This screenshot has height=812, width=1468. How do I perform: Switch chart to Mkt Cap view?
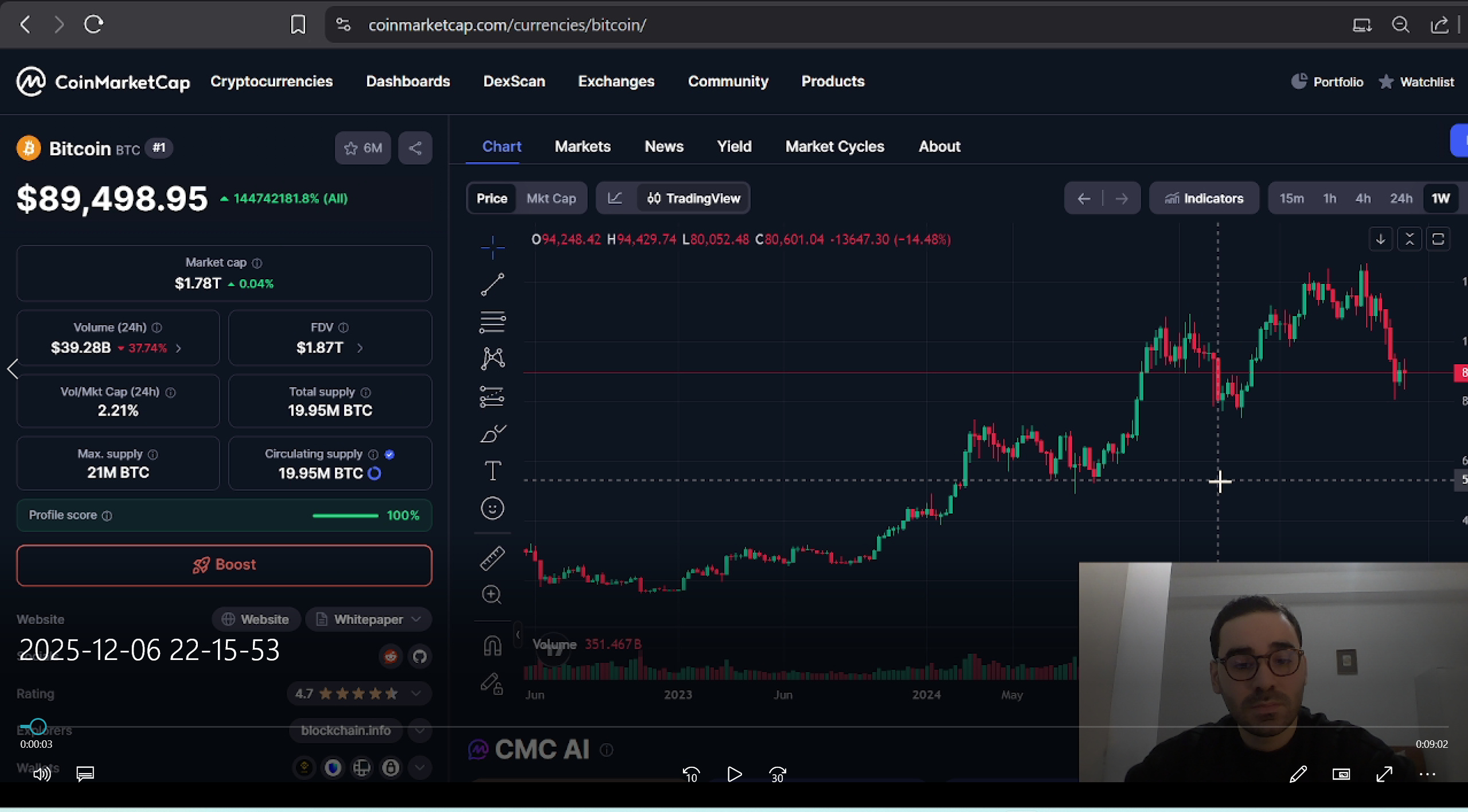click(551, 198)
